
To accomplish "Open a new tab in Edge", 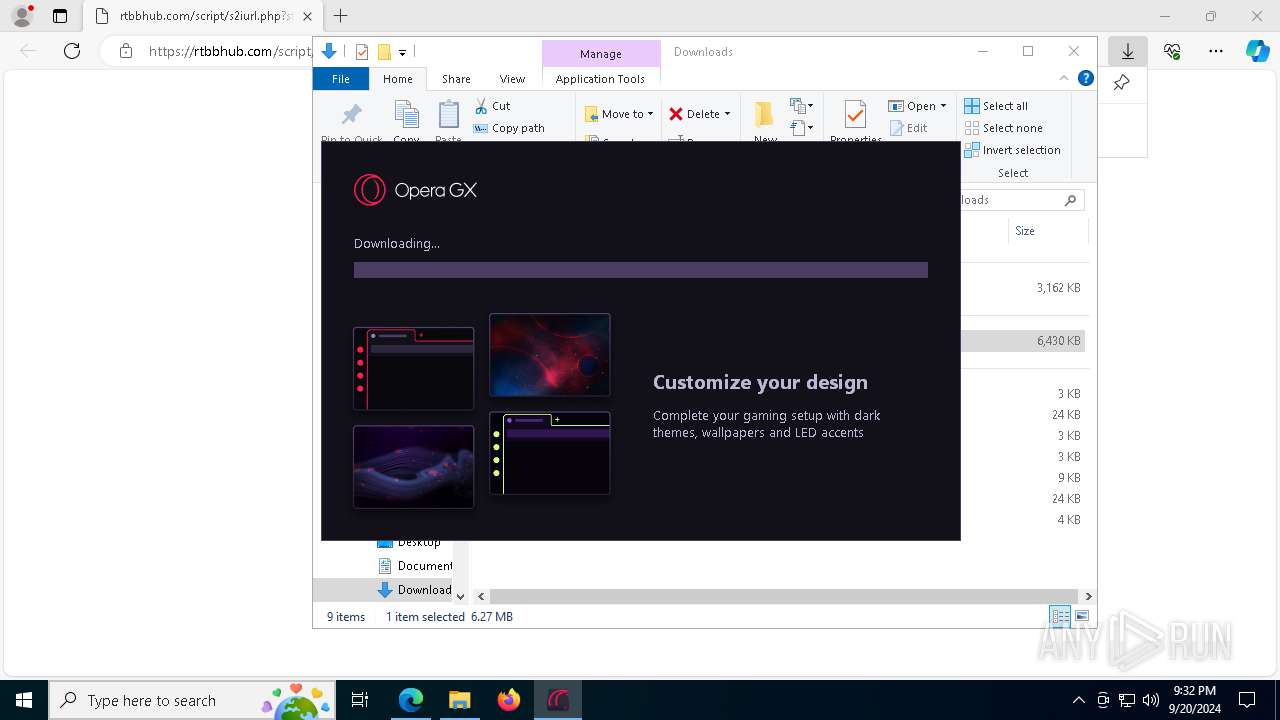I will [x=341, y=16].
